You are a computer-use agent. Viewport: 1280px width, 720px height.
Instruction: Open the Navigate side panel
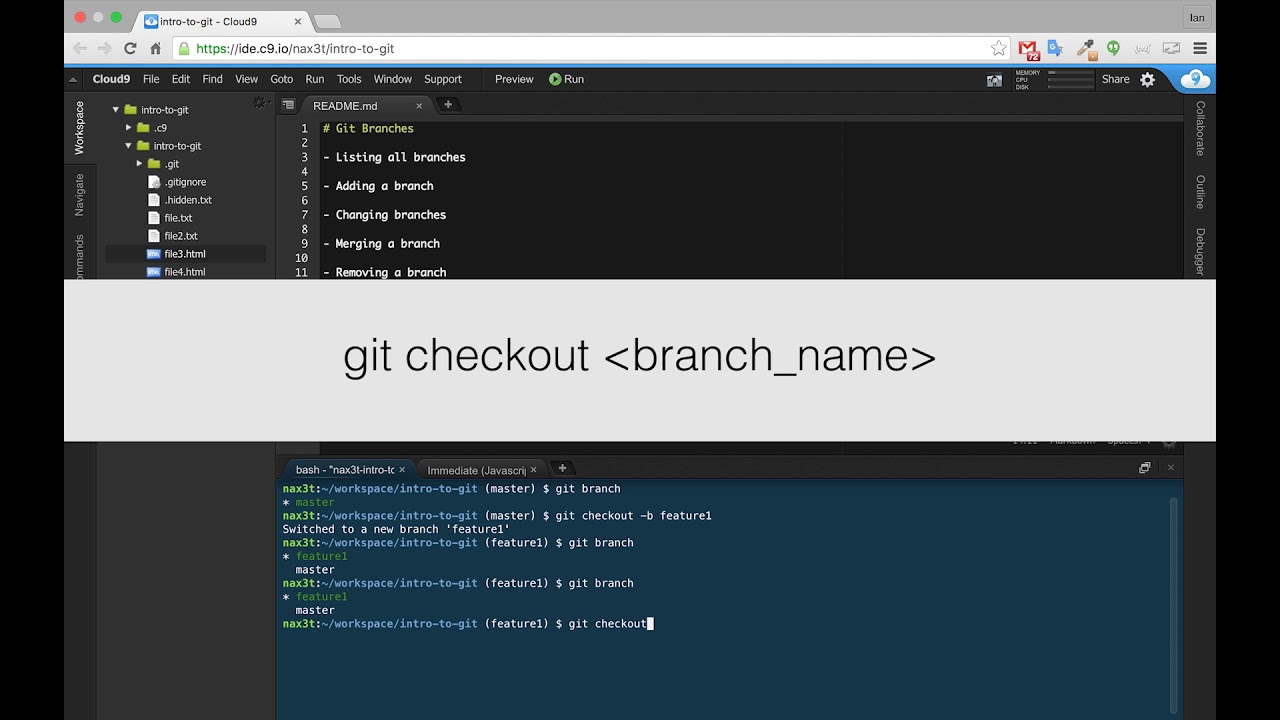click(x=80, y=195)
